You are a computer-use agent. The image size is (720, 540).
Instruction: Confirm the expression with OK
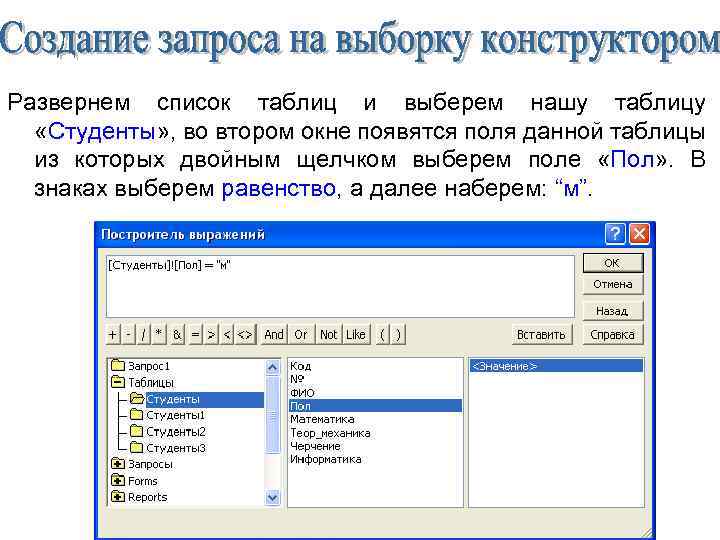(613, 263)
